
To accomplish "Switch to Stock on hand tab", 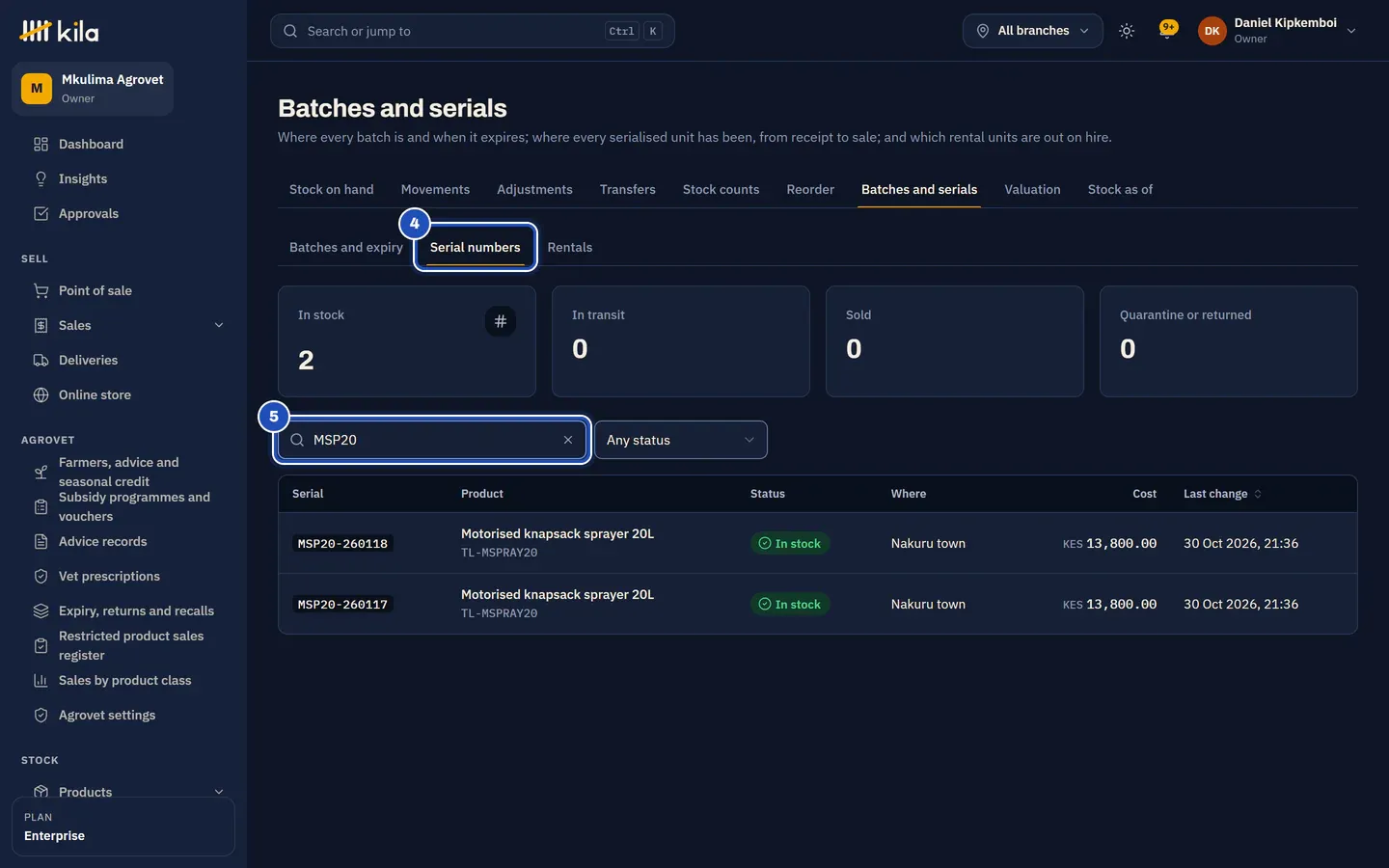I will point(332,189).
